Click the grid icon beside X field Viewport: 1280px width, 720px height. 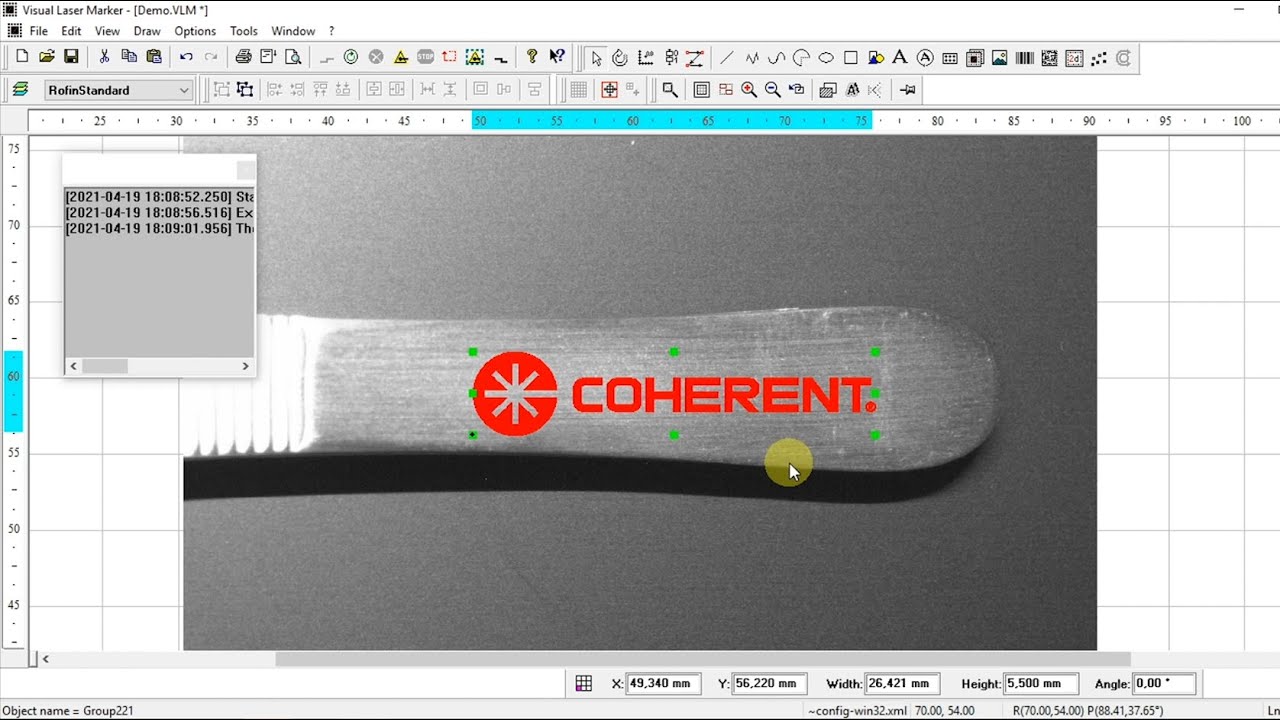(584, 684)
